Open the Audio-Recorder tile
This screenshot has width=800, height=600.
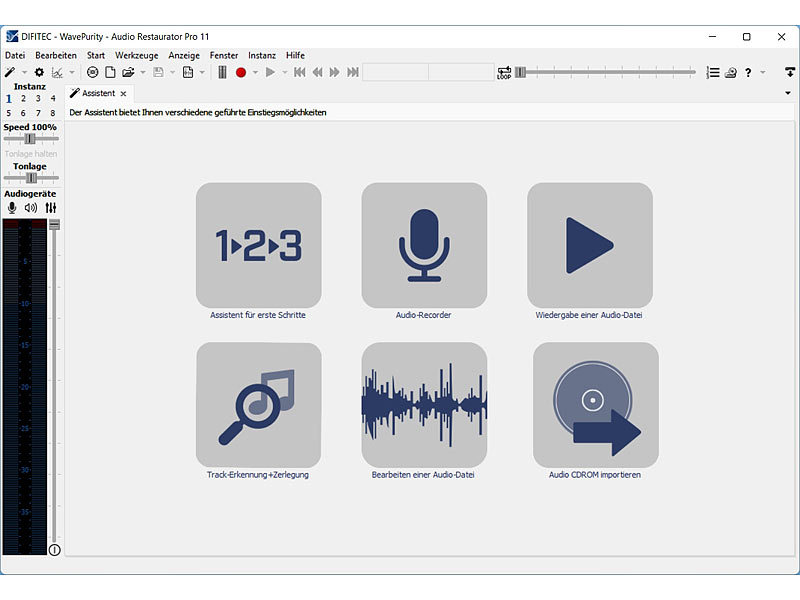point(424,245)
